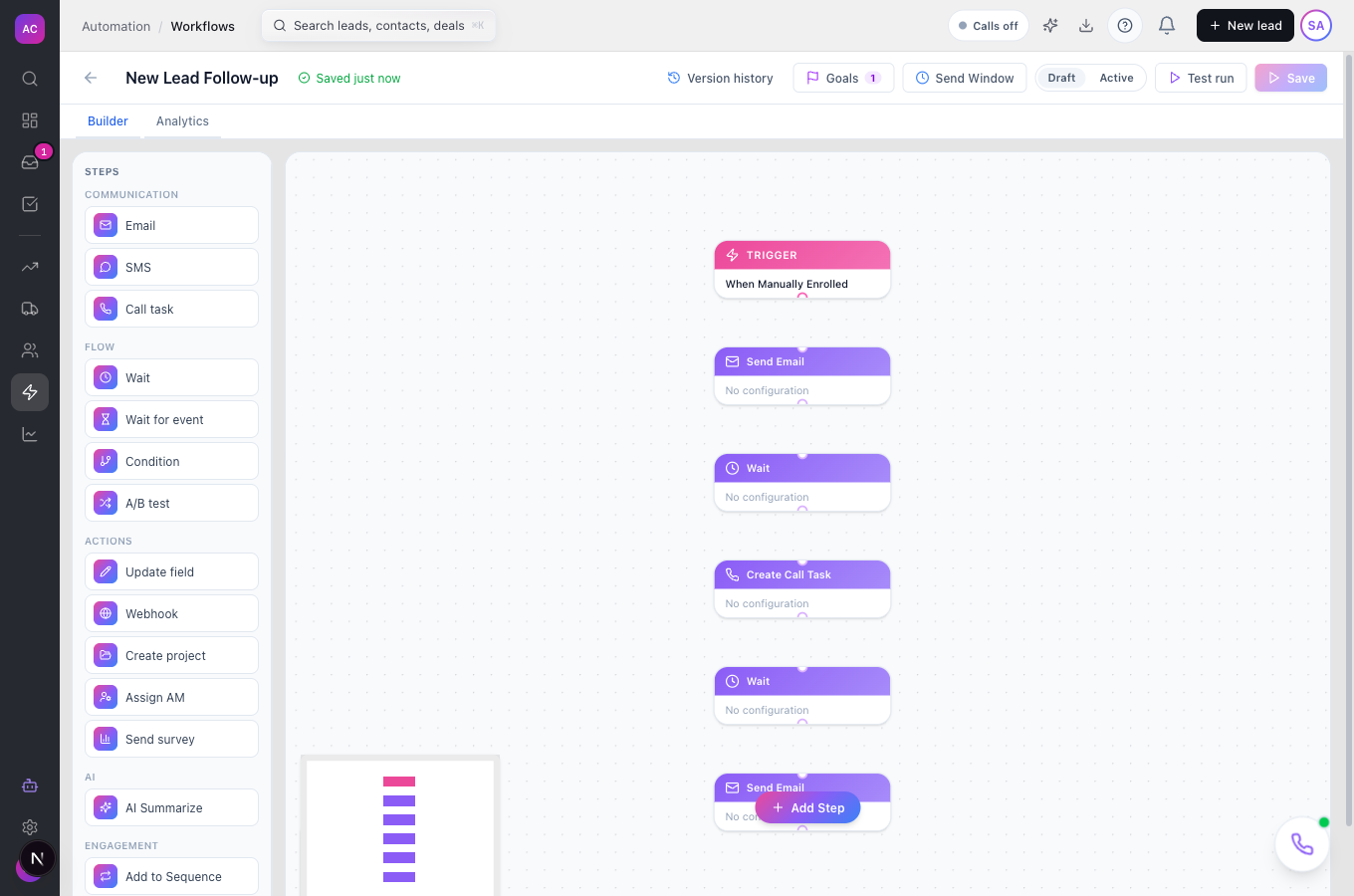This screenshot has height=896, width=1354.
Task: Open the dashboard grid icon in sidebar
Action: [30, 120]
